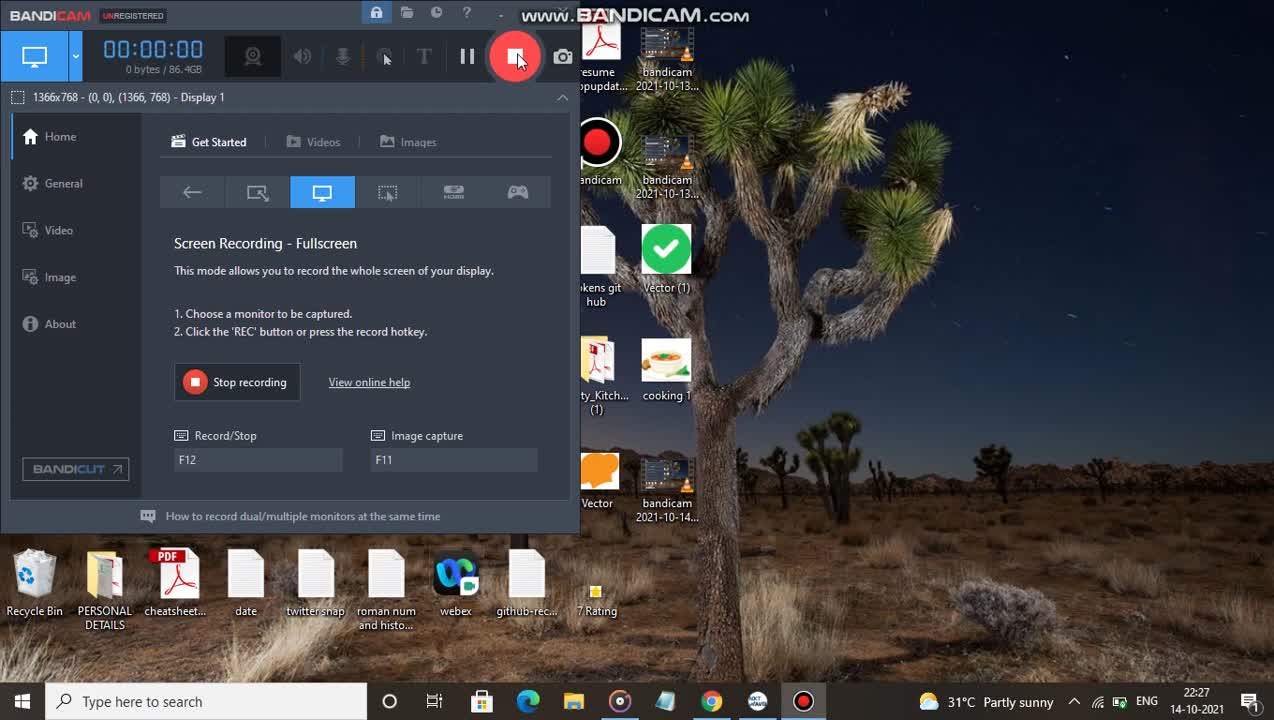The width and height of the screenshot is (1274, 720).
Task: Open the recording mode dropdown arrow
Action: pos(75,57)
